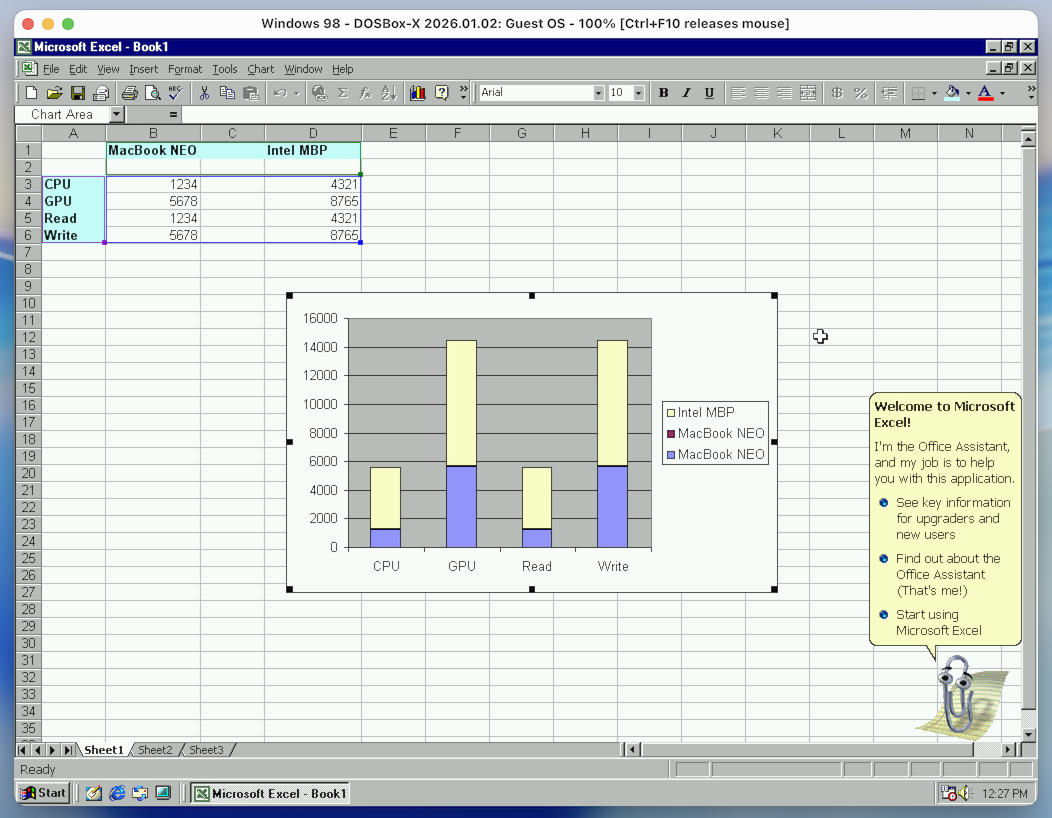Click the Paste clipboard icon
The image size is (1052, 818).
(x=251, y=93)
